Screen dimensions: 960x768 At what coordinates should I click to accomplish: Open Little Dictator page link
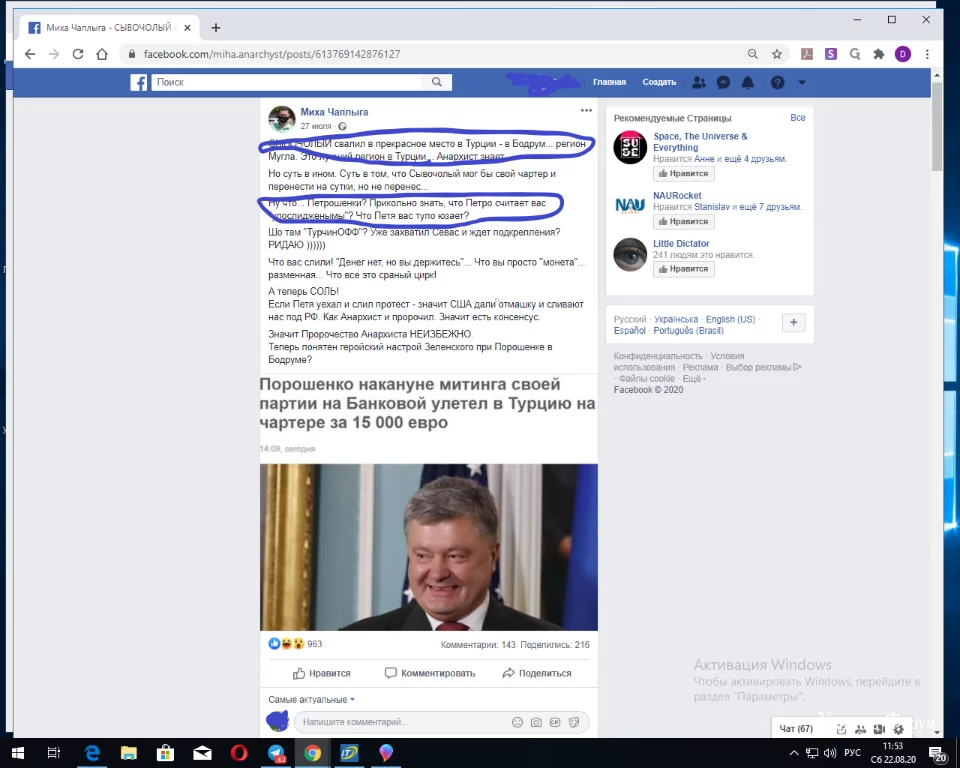[681, 243]
